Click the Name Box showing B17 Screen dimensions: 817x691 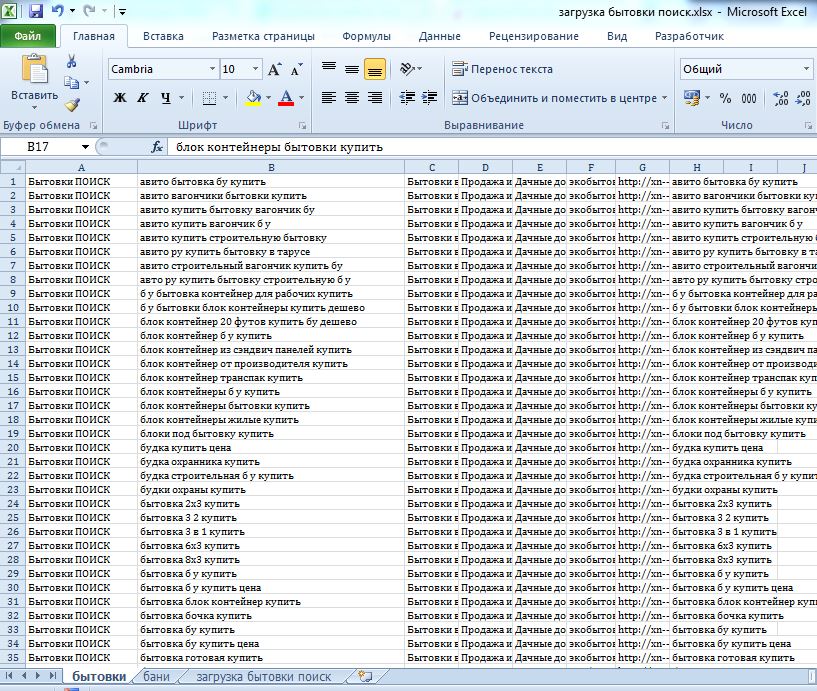tap(41, 147)
